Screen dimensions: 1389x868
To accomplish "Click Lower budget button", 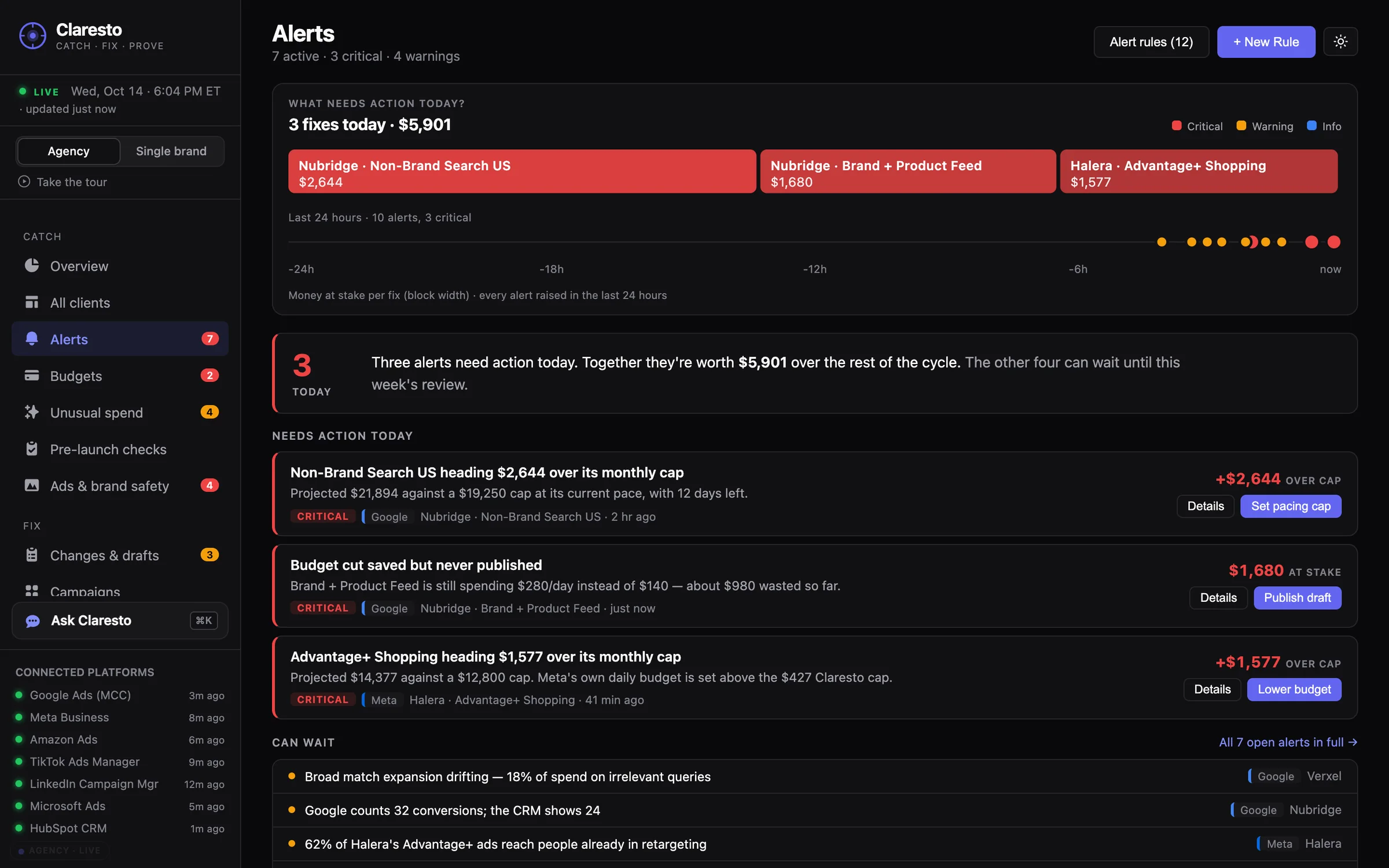I will point(1294,689).
